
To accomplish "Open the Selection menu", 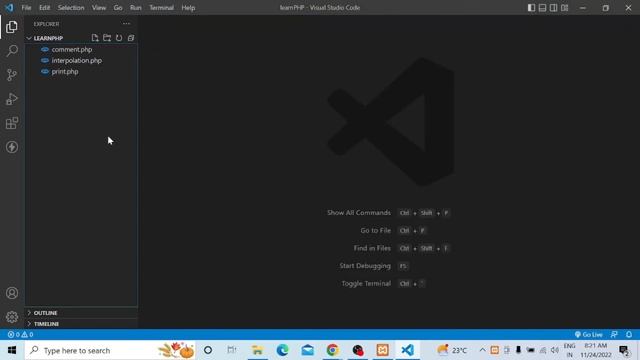I will coord(71,8).
